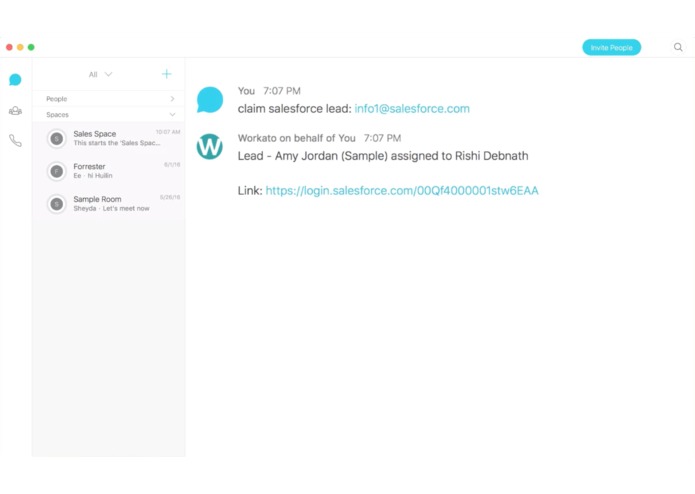Click the 'claim salesforce lead:' message text
Screen dimensions: 695x494
[x=294, y=109]
